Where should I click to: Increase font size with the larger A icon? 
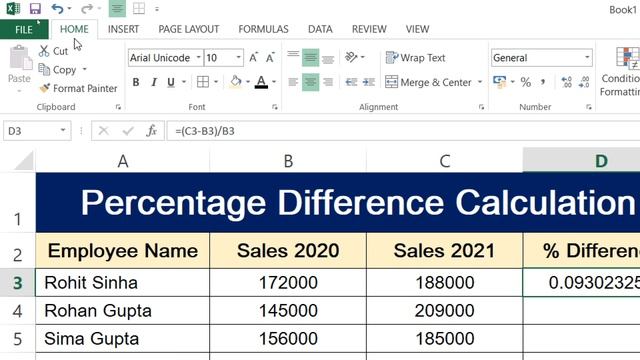point(253,58)
